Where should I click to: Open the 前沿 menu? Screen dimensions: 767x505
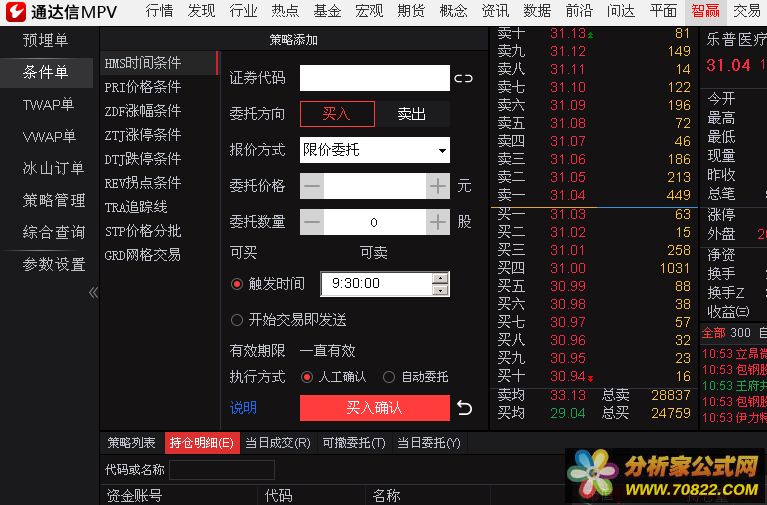coord(579,11)
